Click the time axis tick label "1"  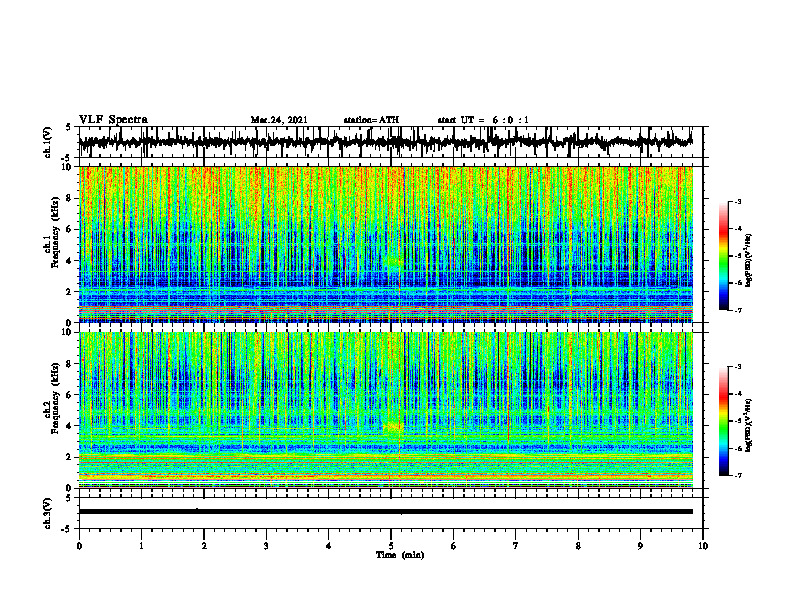click(x=141, y=546)
